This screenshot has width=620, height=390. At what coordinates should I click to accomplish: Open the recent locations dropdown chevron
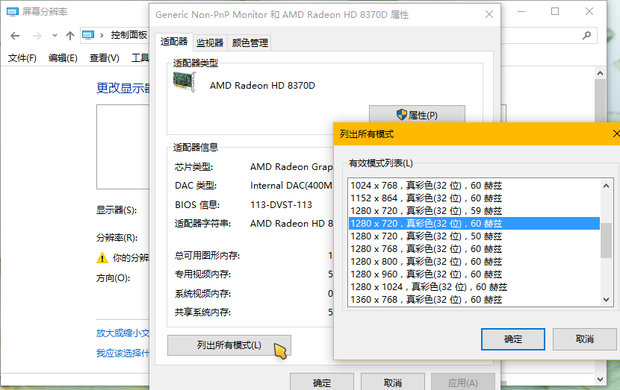[55, 36]
